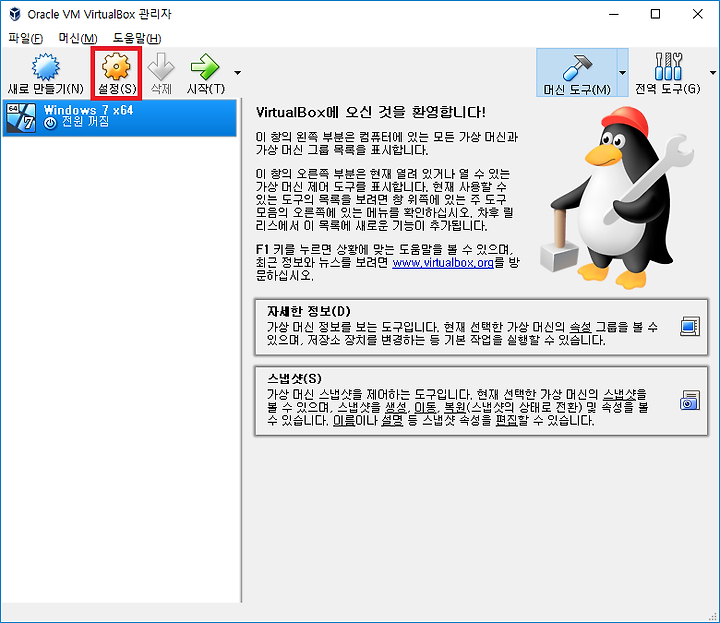
Task: Open Settings (설정) gear icon
Action: click(116, 67)
